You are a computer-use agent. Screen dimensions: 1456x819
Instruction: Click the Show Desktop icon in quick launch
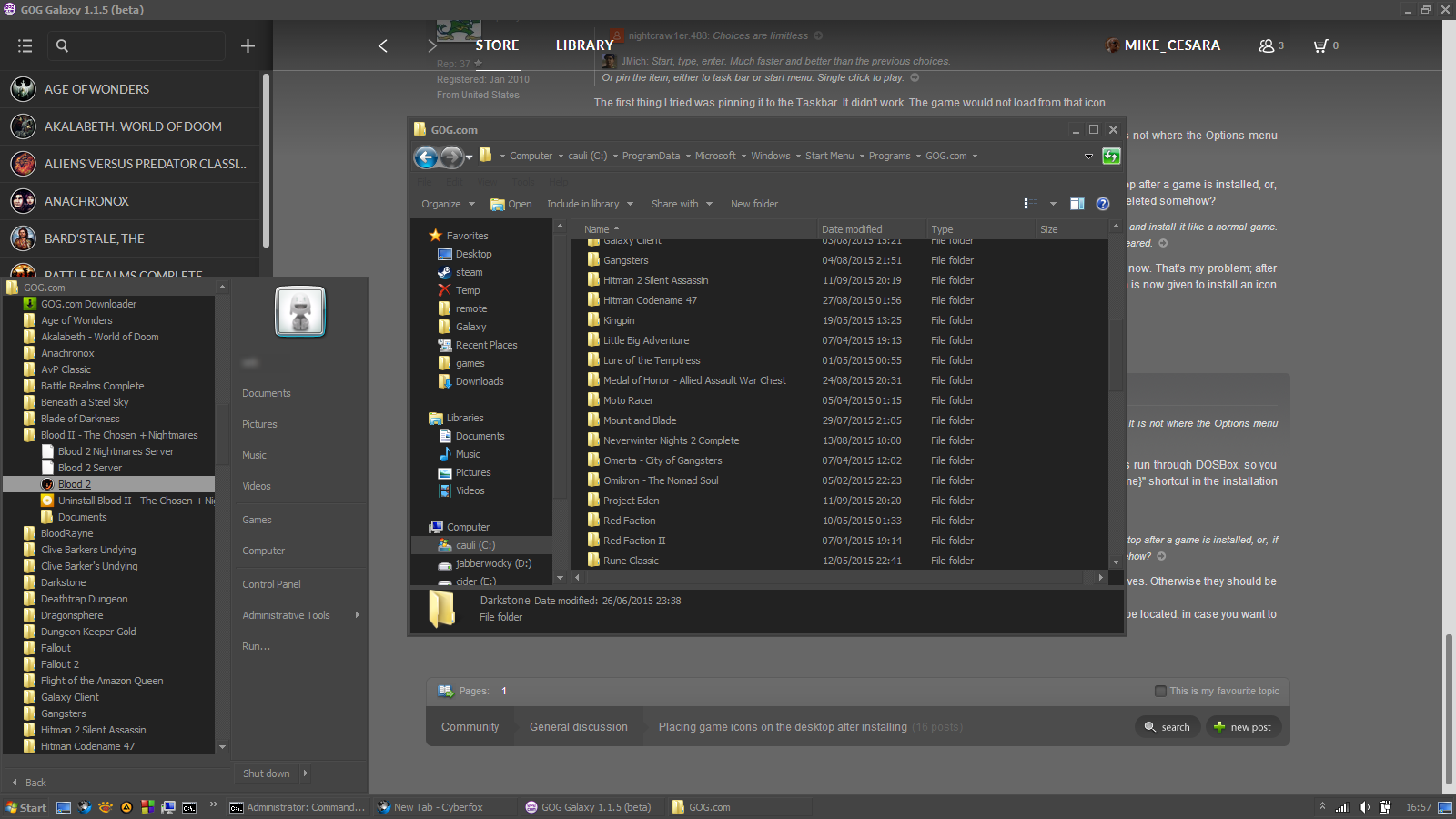(64, 807)
